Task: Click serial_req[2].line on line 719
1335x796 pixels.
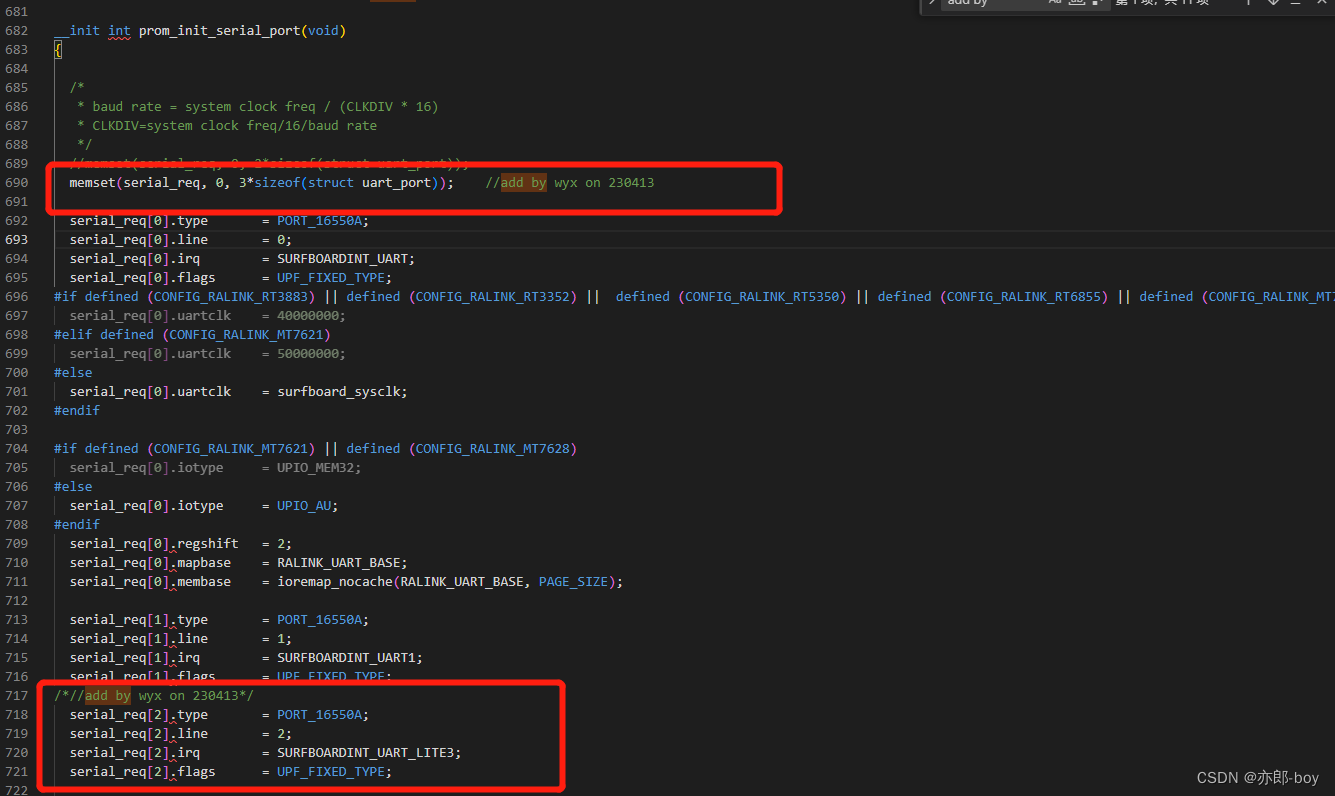Action: point(138,734)
